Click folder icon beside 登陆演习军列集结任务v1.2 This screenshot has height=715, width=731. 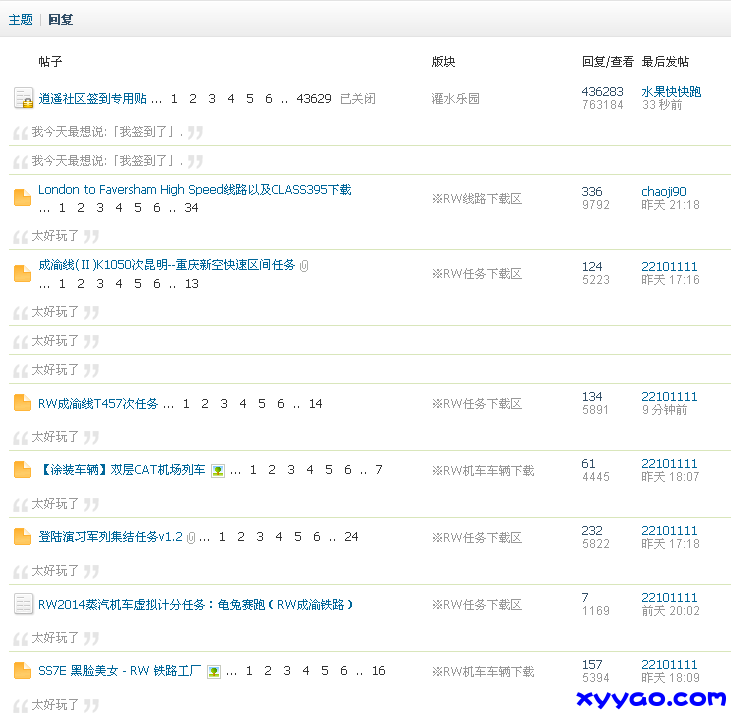22,536
